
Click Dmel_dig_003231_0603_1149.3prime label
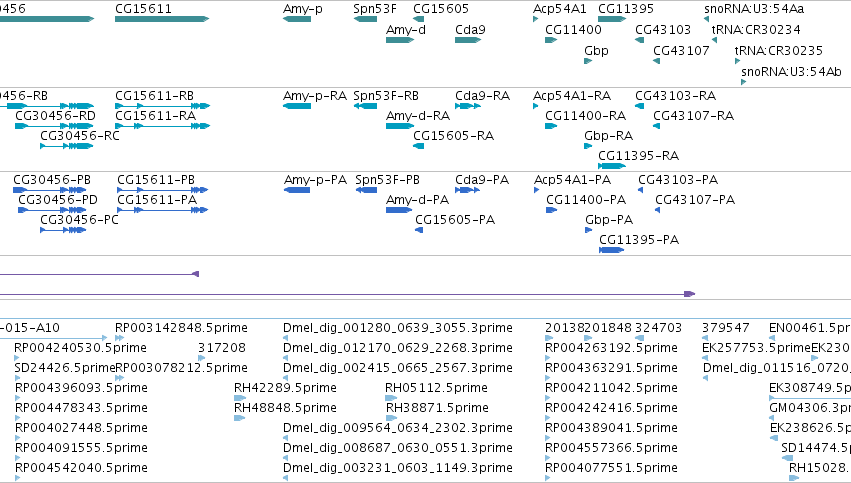tap(397, 468)
